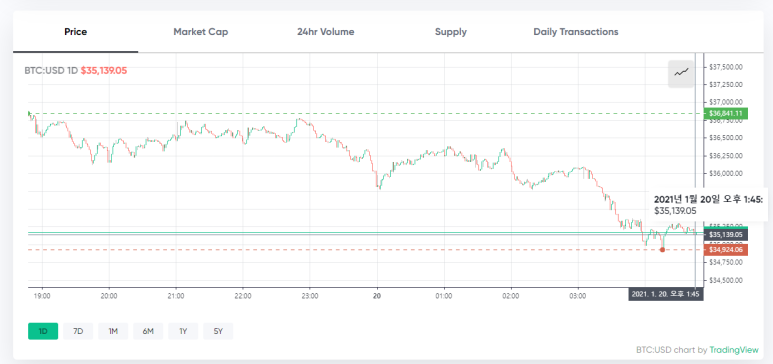Click the red low-price marker dot
773x364 pixels.
coord(662,250)
